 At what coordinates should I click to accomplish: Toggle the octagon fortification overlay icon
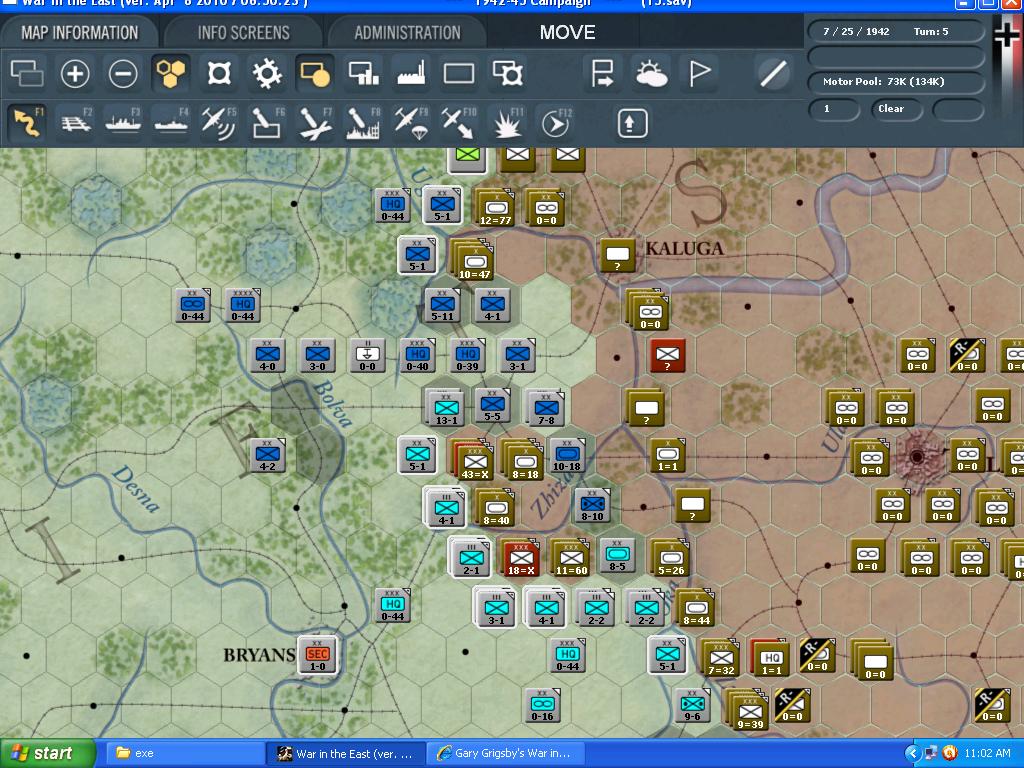[219, 73]
